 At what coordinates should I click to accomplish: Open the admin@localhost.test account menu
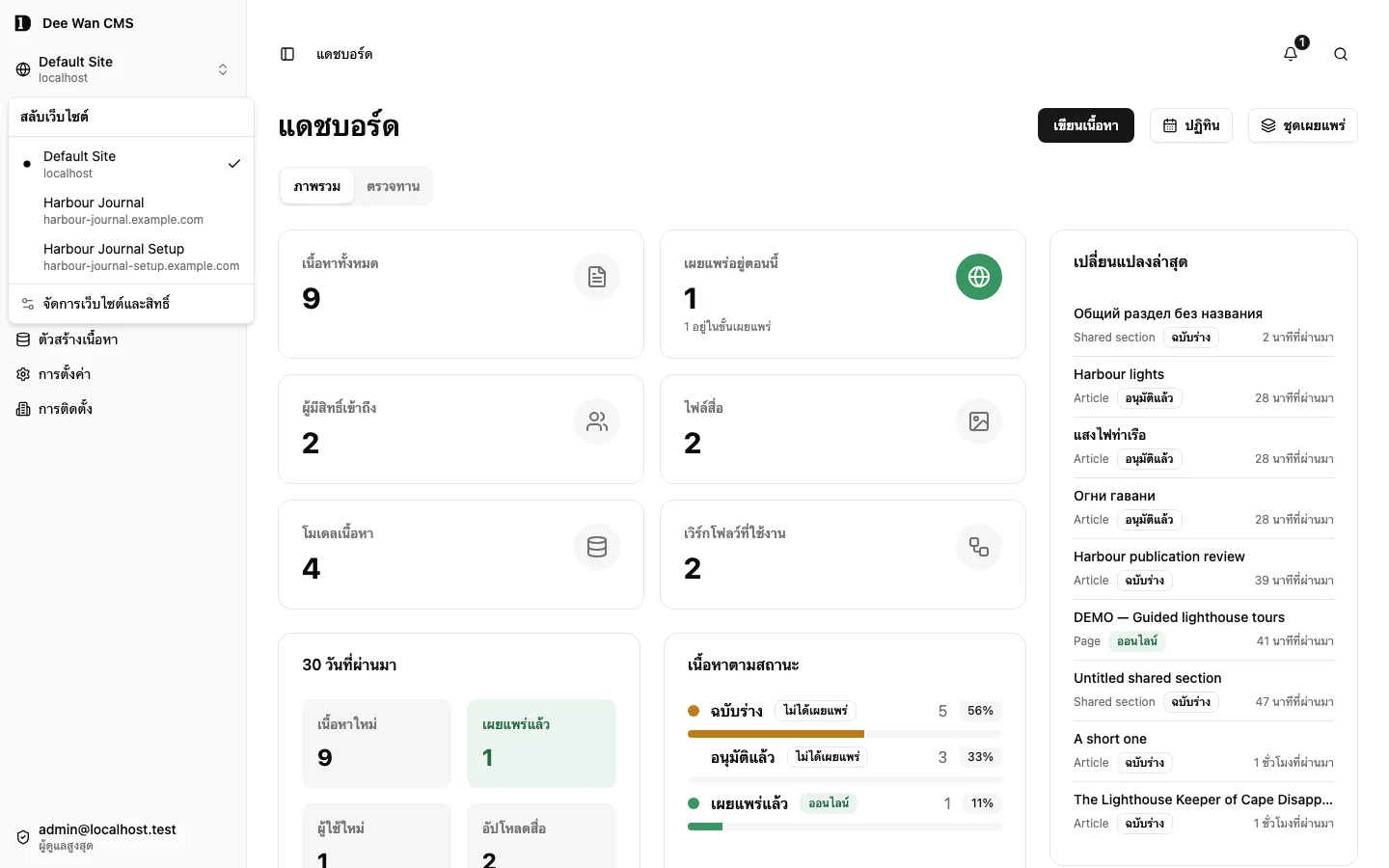click(123, 837)
